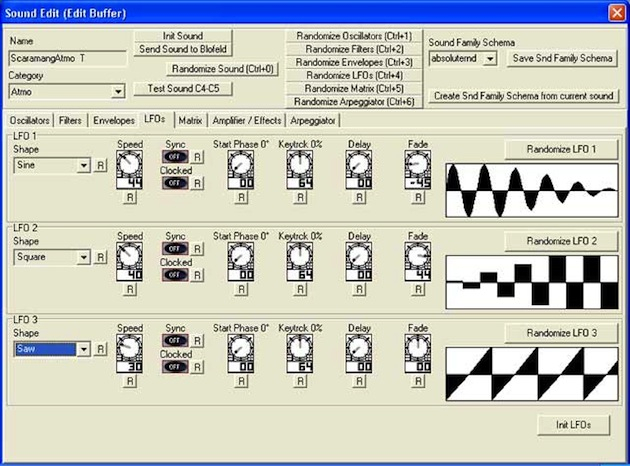Image resolution: width=630 pixels, height=466 pixels.
Task: Click the R button next to LFO 1 Sync toggle
Action: pos(198,158)
